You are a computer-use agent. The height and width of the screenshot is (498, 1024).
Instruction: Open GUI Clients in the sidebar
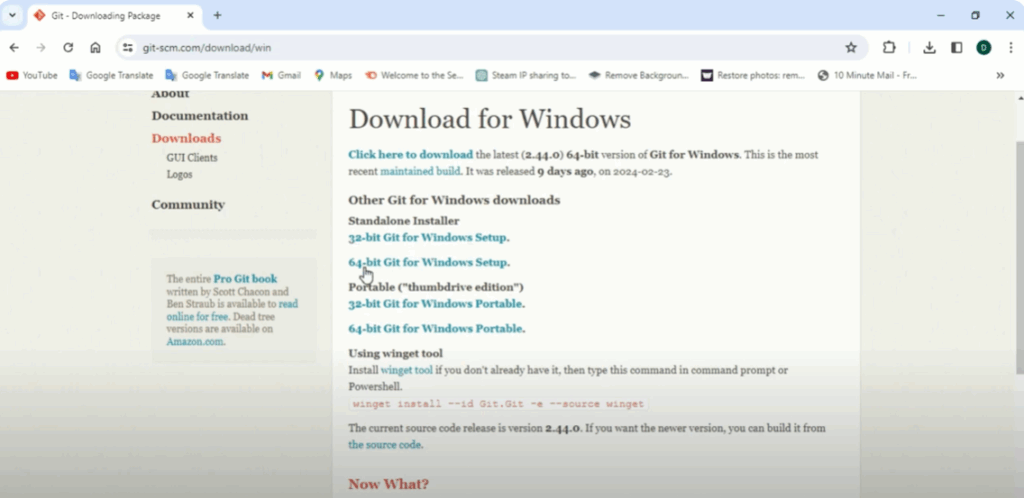pos(192,157)
